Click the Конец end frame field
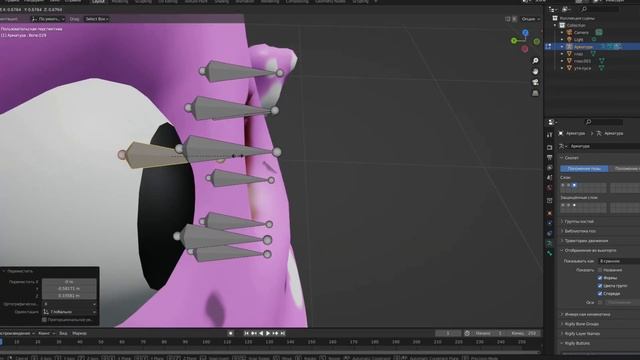Viewport: 640px width, 360px height. 523,333
